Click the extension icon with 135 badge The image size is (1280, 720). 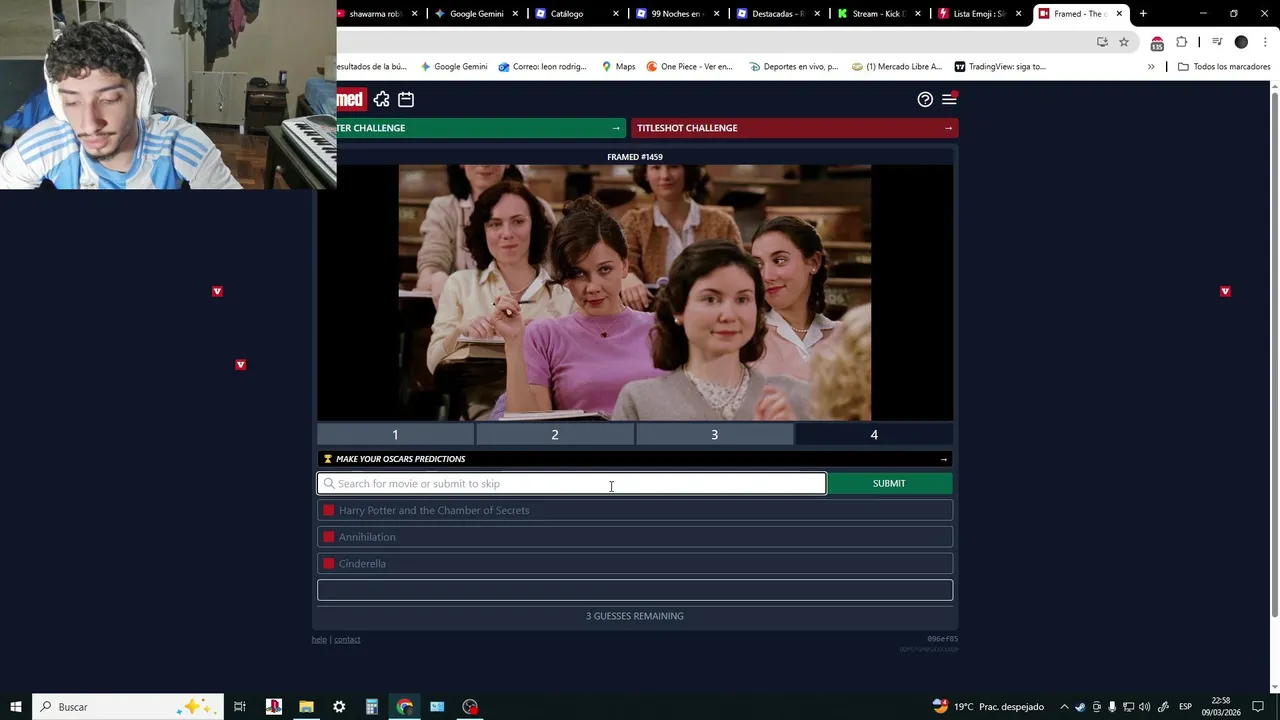(1157, 43)
